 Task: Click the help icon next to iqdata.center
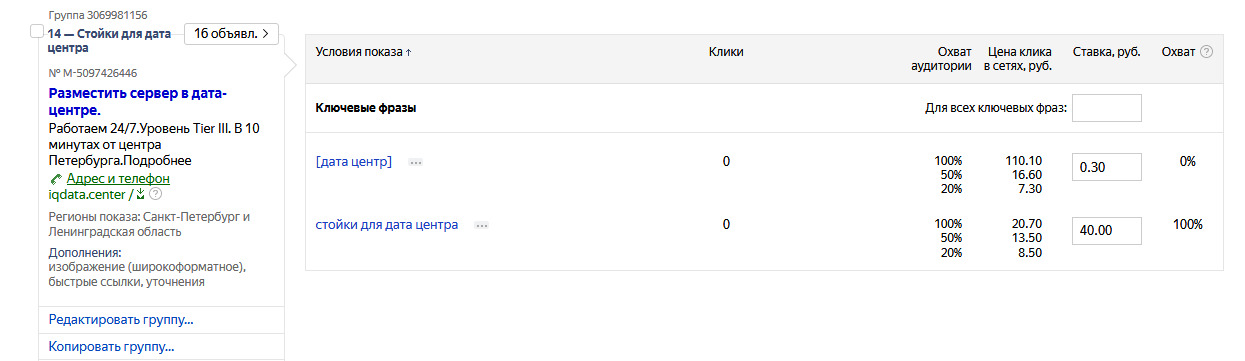click(155, 195)
